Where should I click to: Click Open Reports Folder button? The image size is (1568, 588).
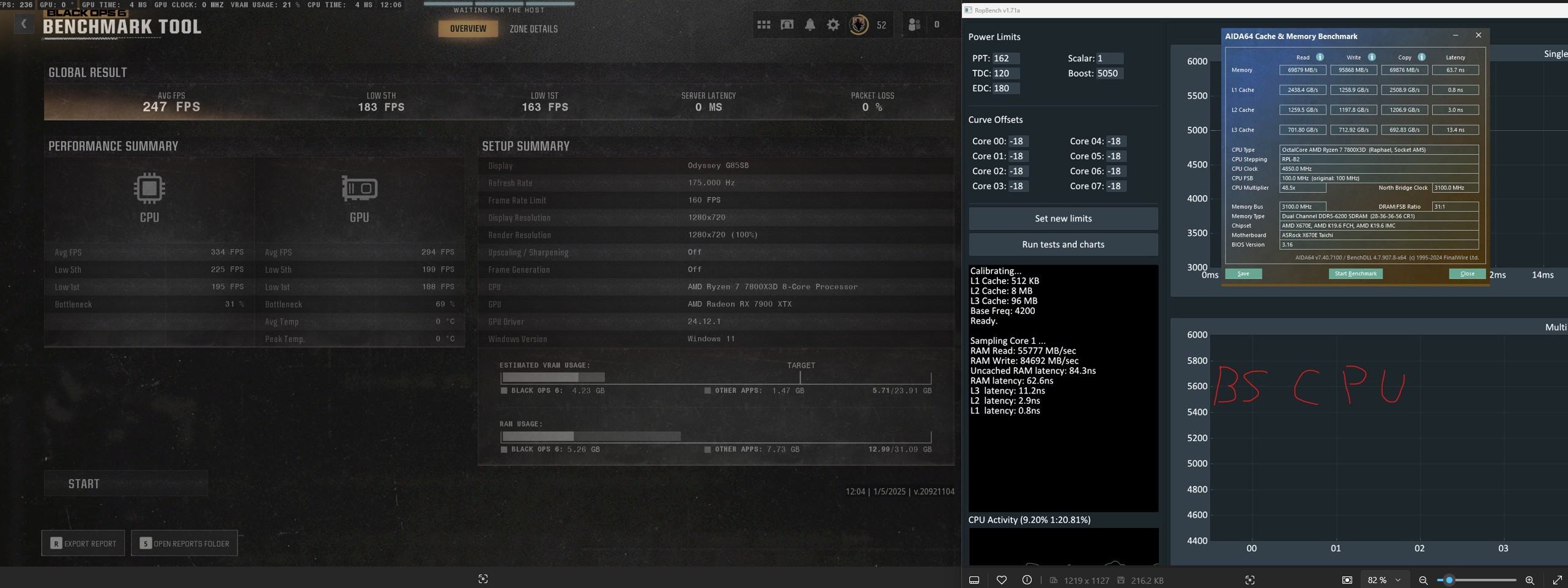tap(184, 543)
